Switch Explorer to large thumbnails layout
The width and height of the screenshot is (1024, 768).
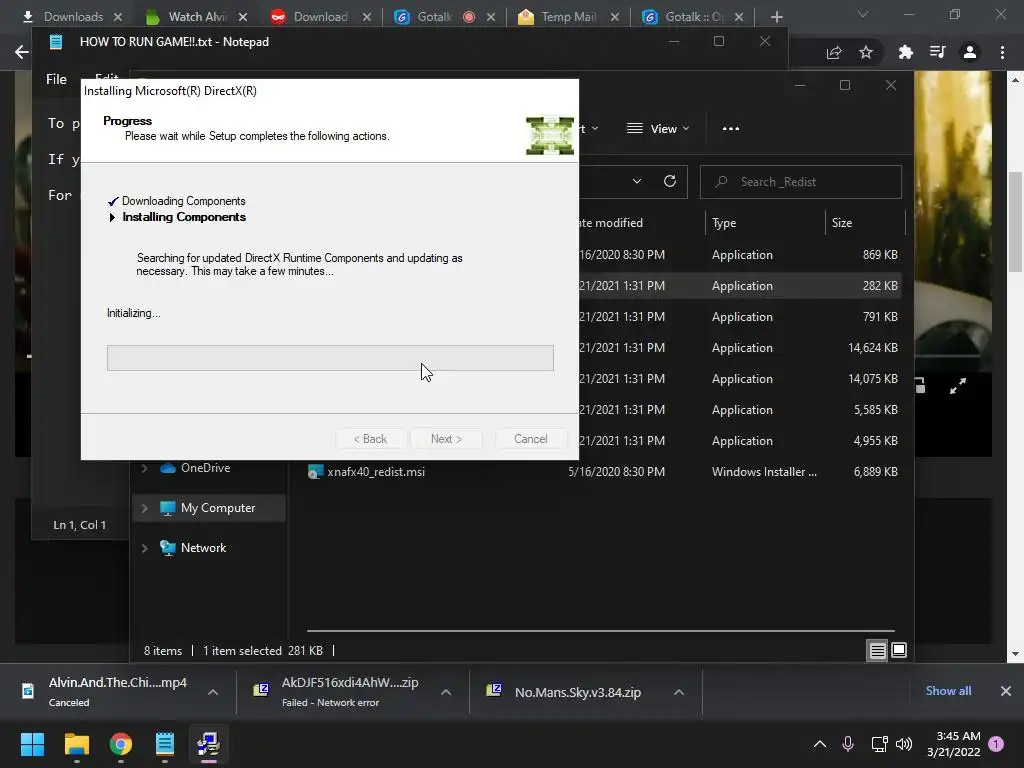pyautogui.click(x=899, y=650)
